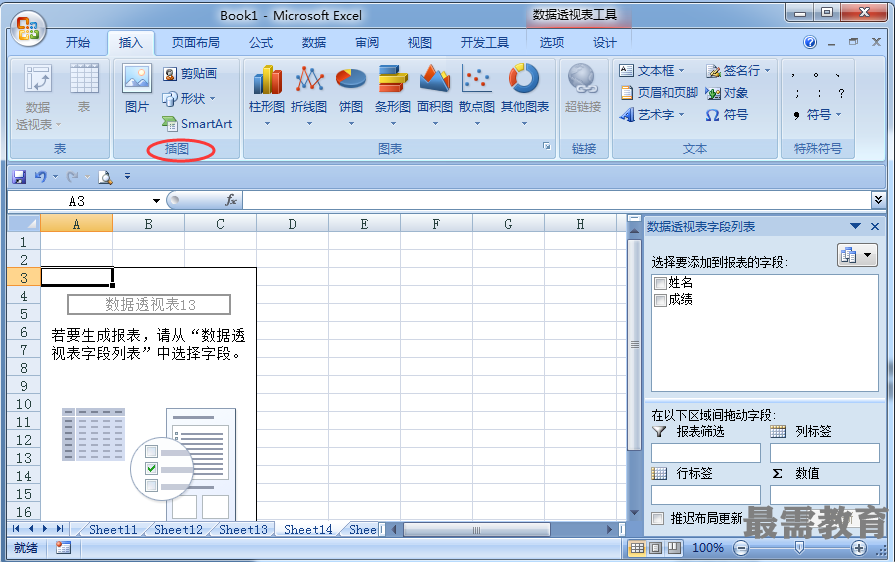Switch to the 设计 tab
Image resolution: width=895 pixels, height=562 pixels.
(604, 43)
